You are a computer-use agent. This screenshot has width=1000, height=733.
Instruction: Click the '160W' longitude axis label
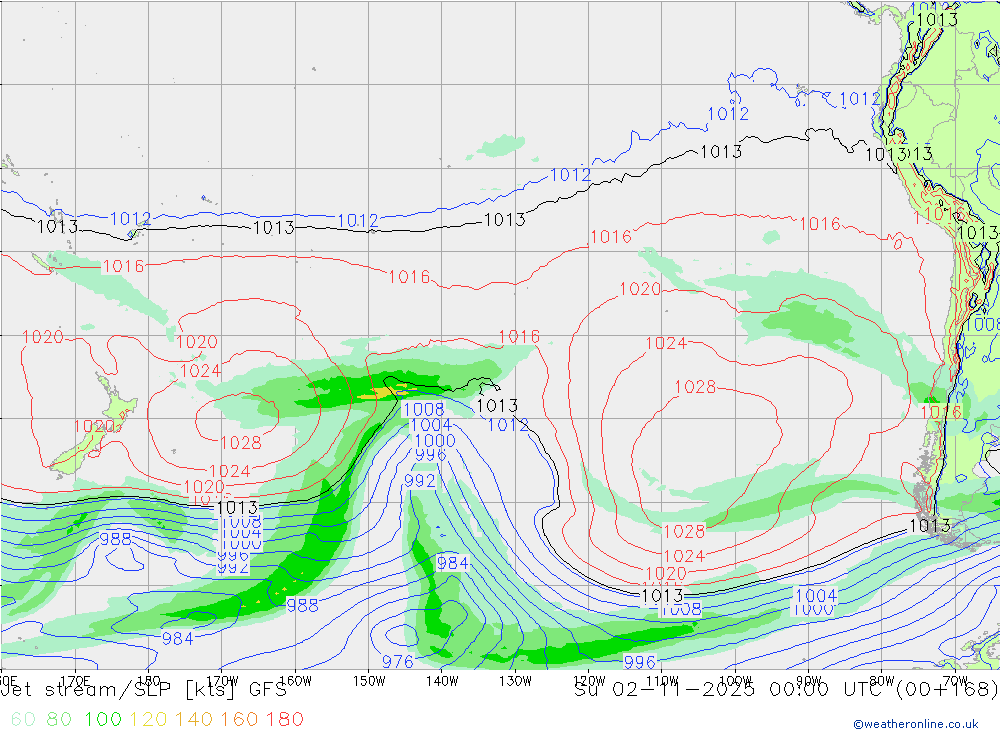295,681
